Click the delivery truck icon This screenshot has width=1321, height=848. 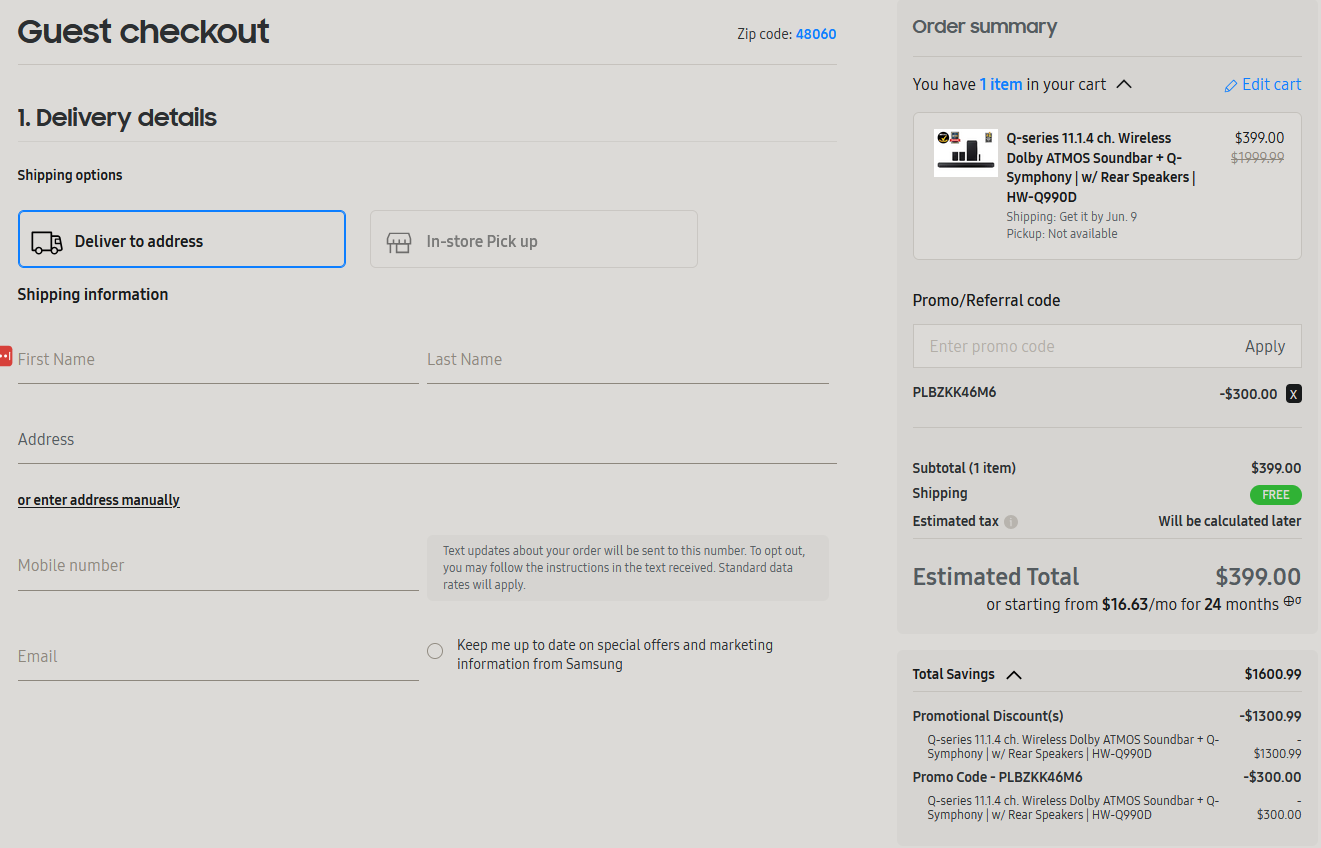(47, 242)
